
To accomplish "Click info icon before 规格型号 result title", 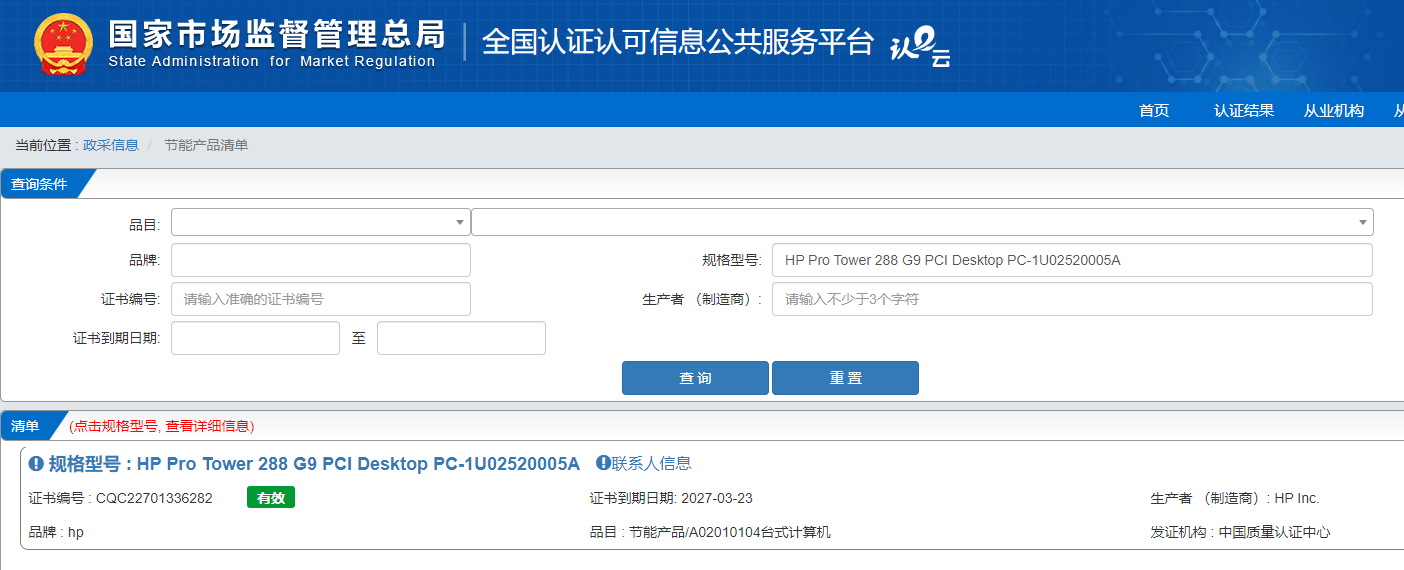I will [36, 463].
